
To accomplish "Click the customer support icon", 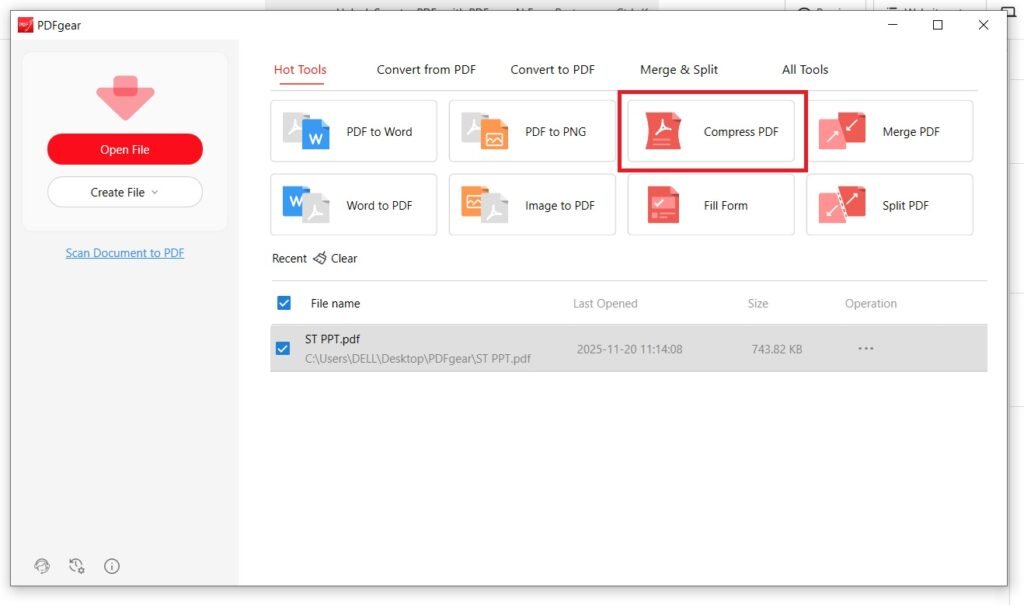I will pos(42,566).
